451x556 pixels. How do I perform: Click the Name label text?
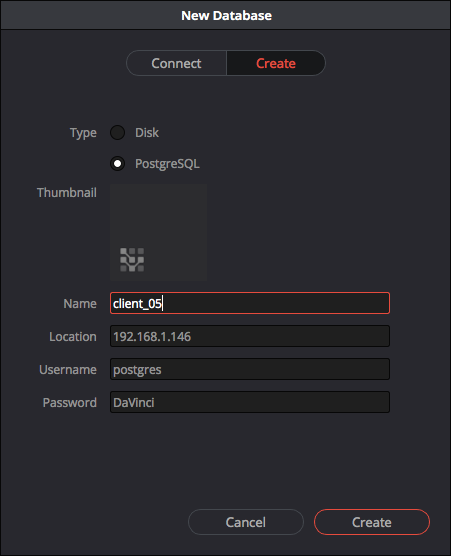point(80,304)
